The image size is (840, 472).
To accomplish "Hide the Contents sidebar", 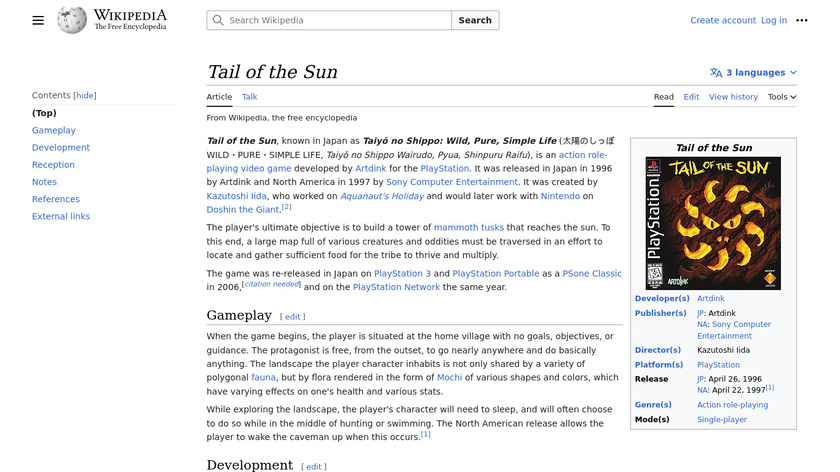I will tap(85, 95).
